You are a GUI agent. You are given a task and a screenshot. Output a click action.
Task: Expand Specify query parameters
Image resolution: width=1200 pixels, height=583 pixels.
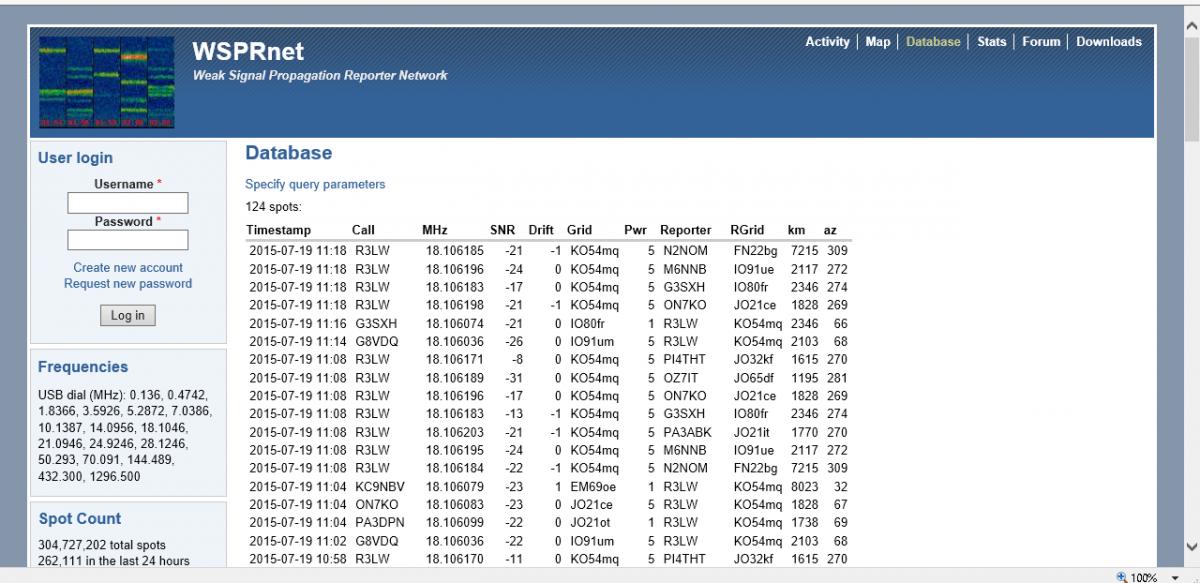pos(315,185)
